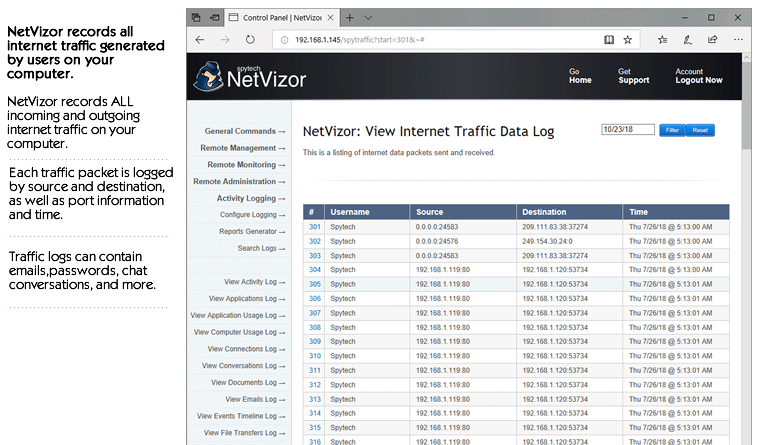Click the Reset button
This screenshot has width=761, height=445.
[x=700, y=130]
